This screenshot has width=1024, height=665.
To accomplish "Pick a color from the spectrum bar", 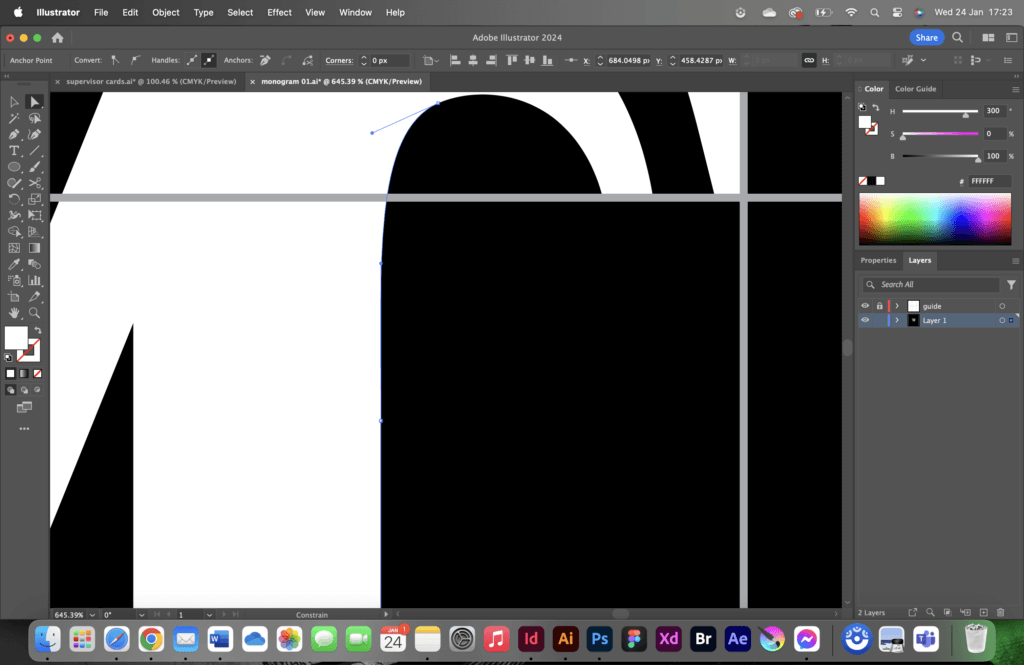I will coord(935,220).
